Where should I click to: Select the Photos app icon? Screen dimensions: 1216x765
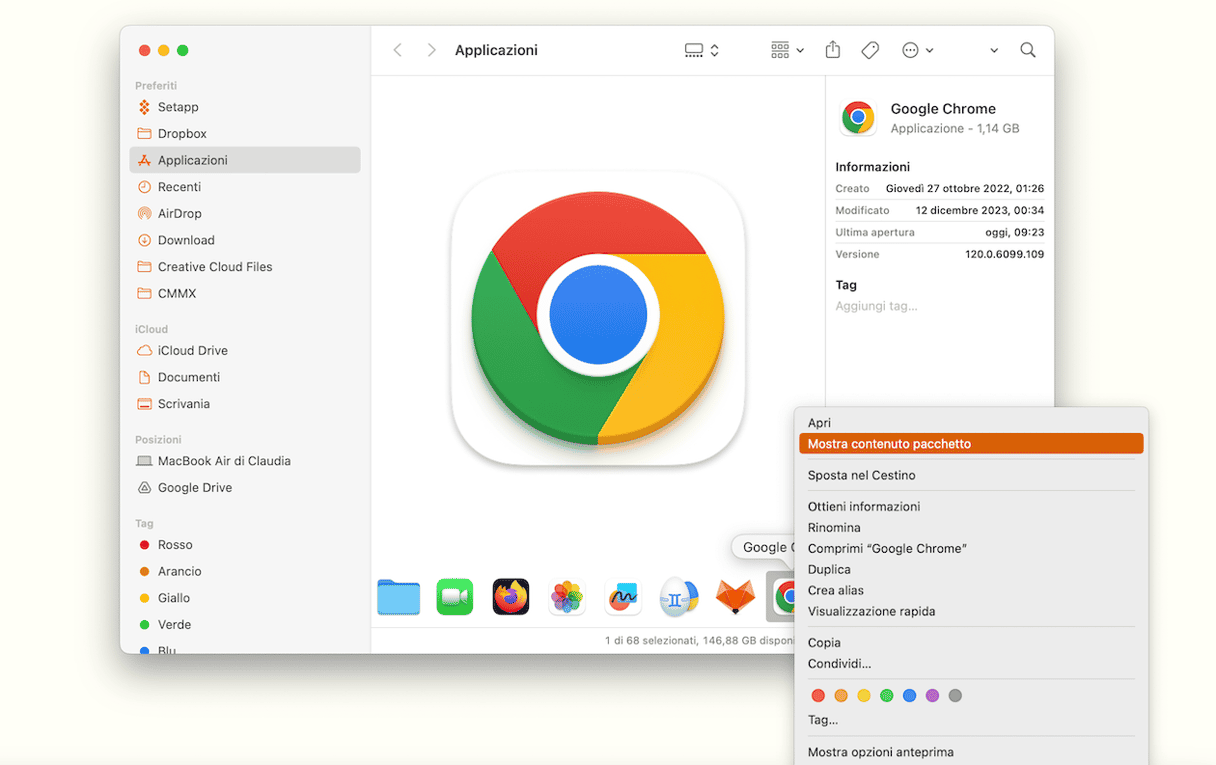point(567,597)
